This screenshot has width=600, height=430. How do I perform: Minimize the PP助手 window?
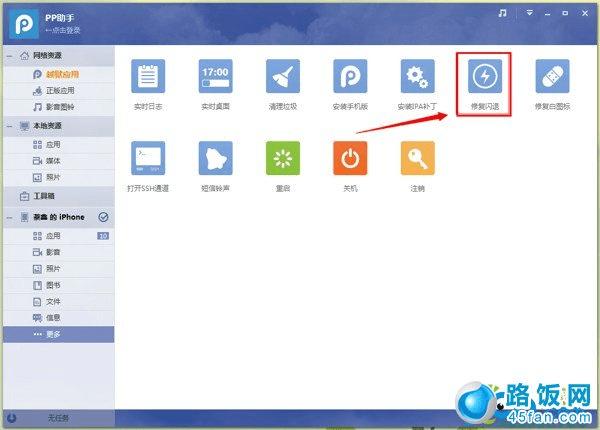coord(548,14)
